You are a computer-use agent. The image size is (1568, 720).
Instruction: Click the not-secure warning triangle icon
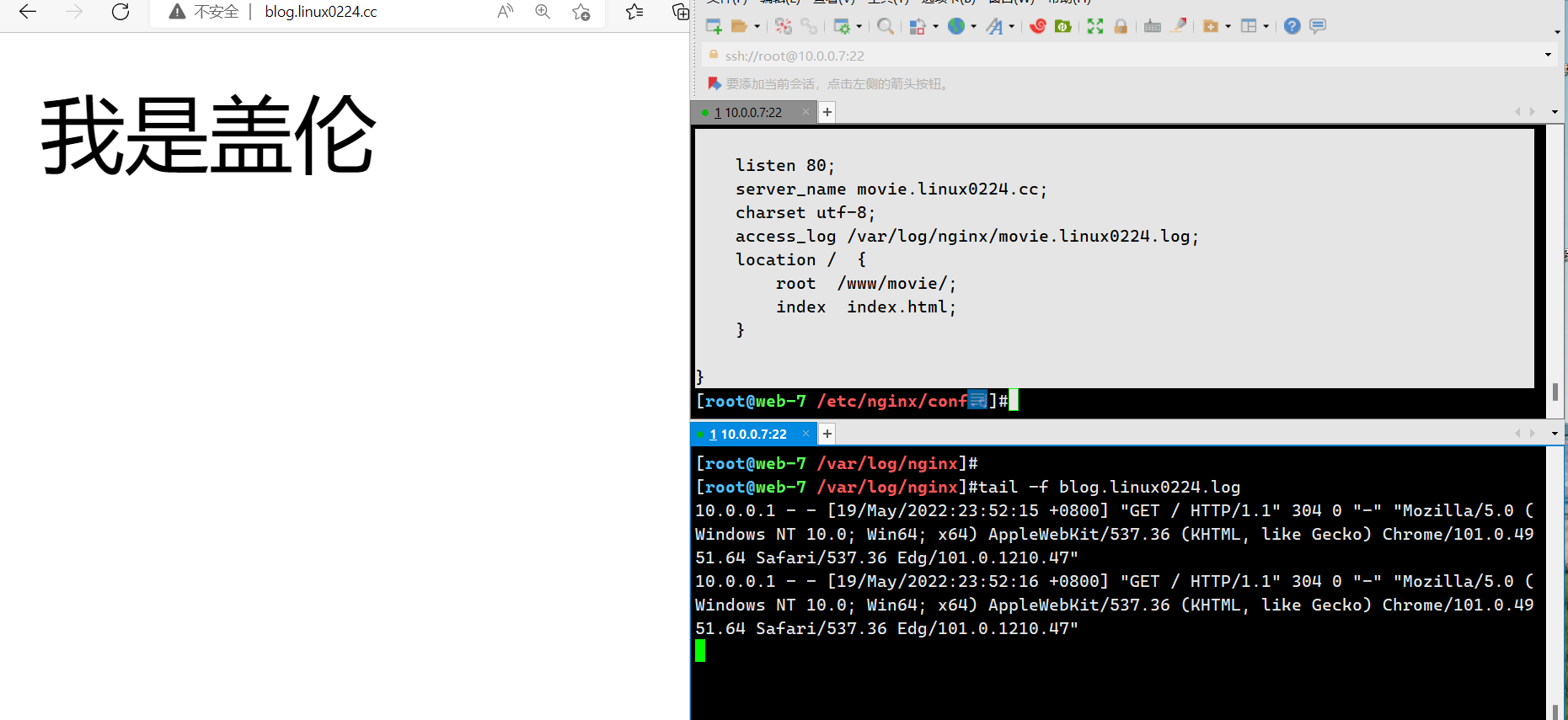(177, 12)
